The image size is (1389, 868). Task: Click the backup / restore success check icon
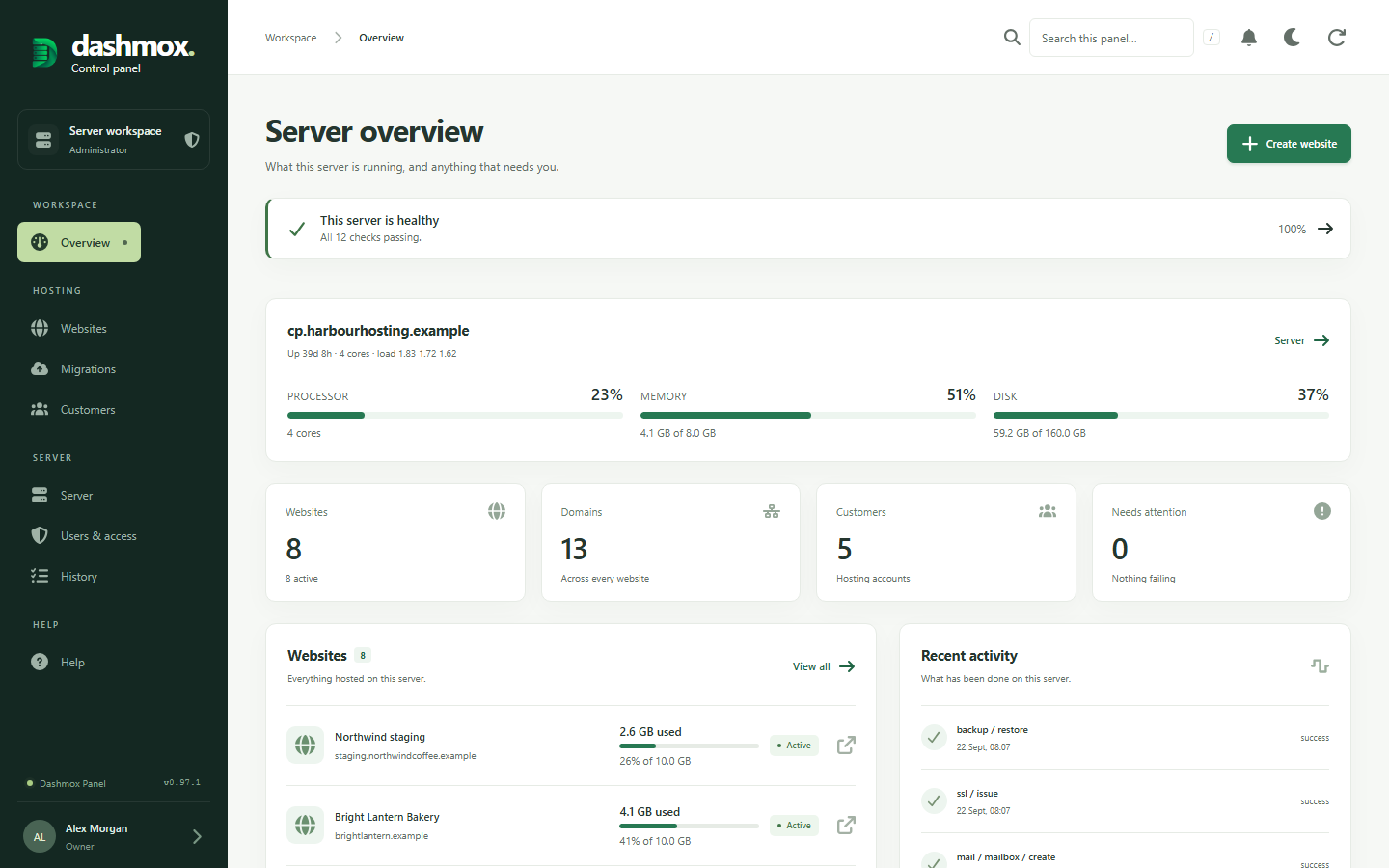[x=934, y=738]
